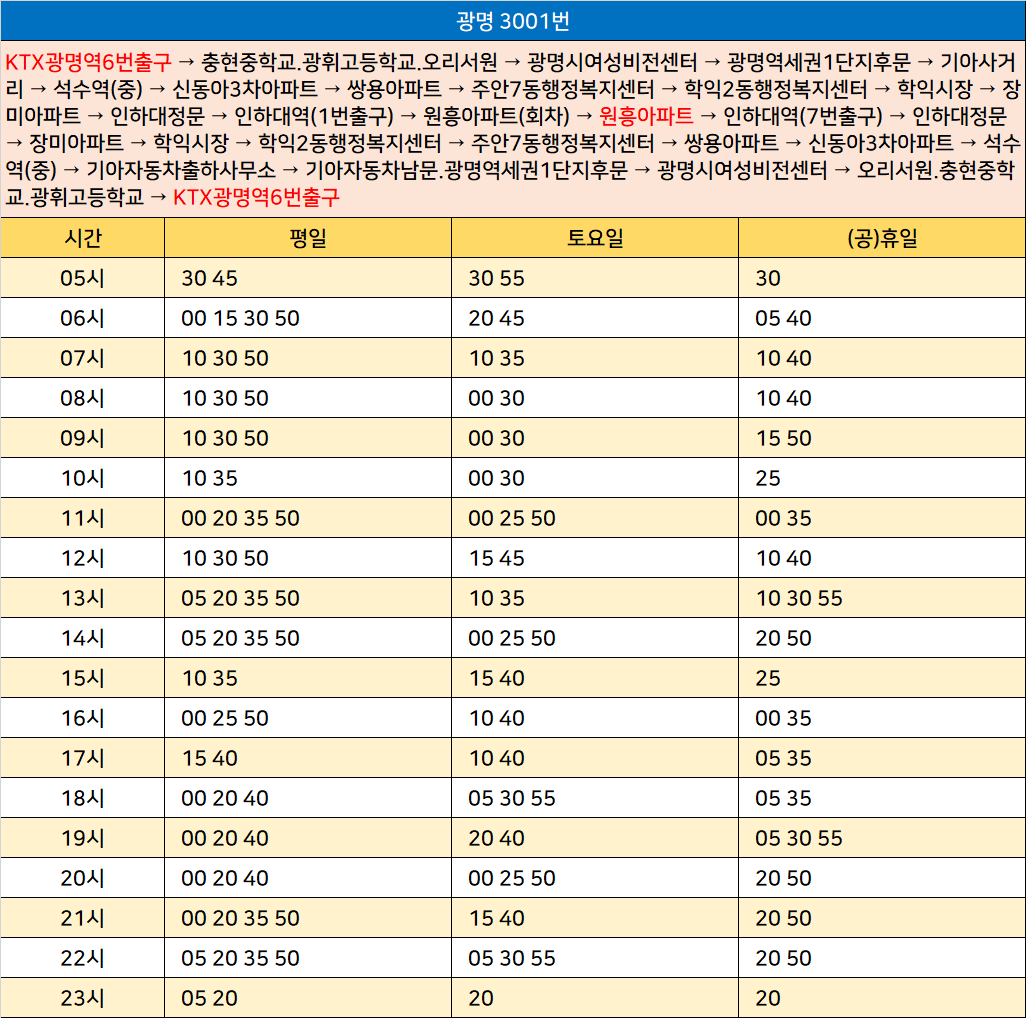This screenshot has width=1026, height=1018.
Task: Click Saturday '00 25 50' in the 20시 row
Action: click(x=512, y=878)
